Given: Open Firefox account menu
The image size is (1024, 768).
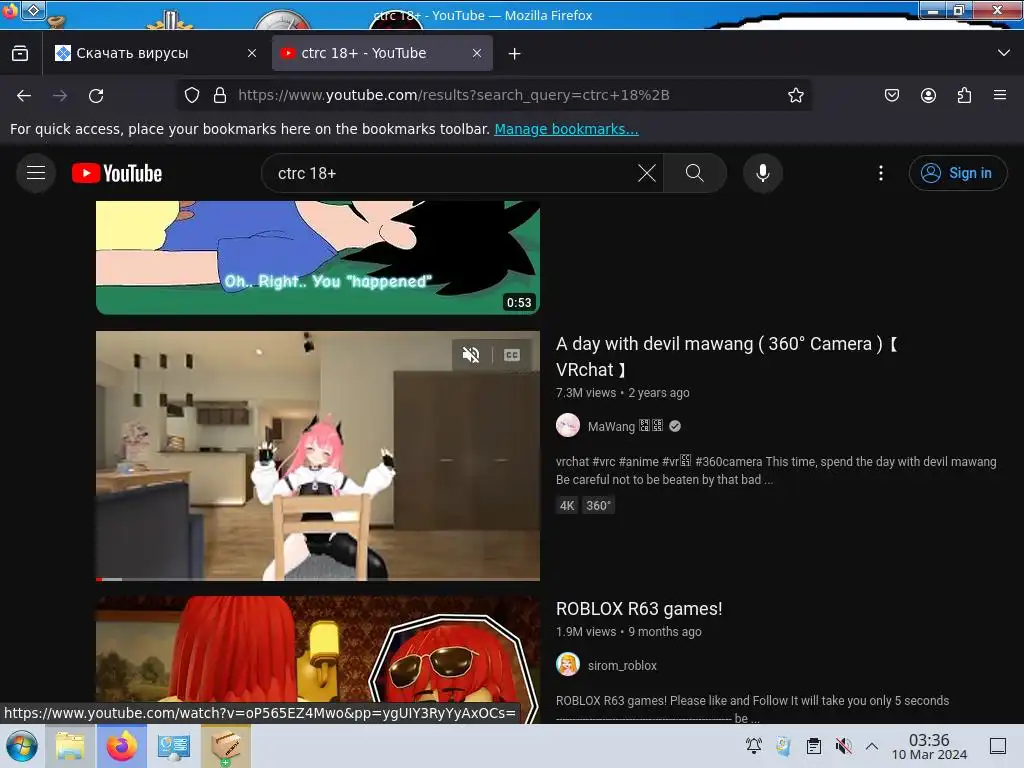Looking at the screenshot, I should click(x=928, y=95).
